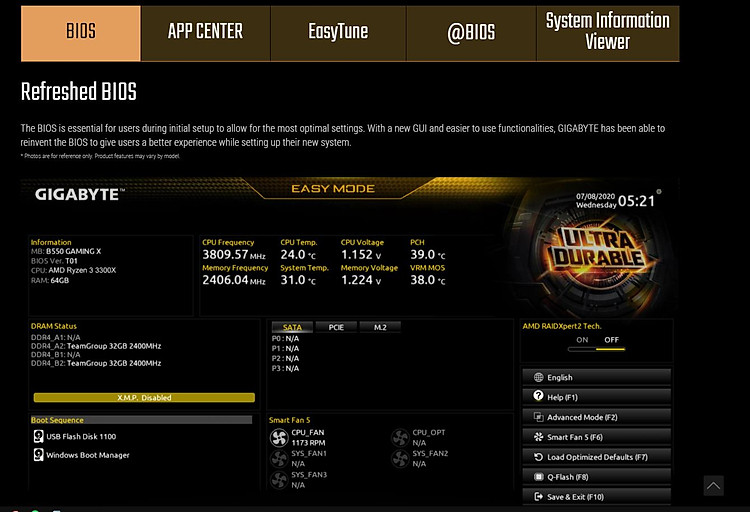The width and height of the screenshot is (750, 512).
Task: Click the CPU_FAN fan icon
Action: click(x=279, y=437)
